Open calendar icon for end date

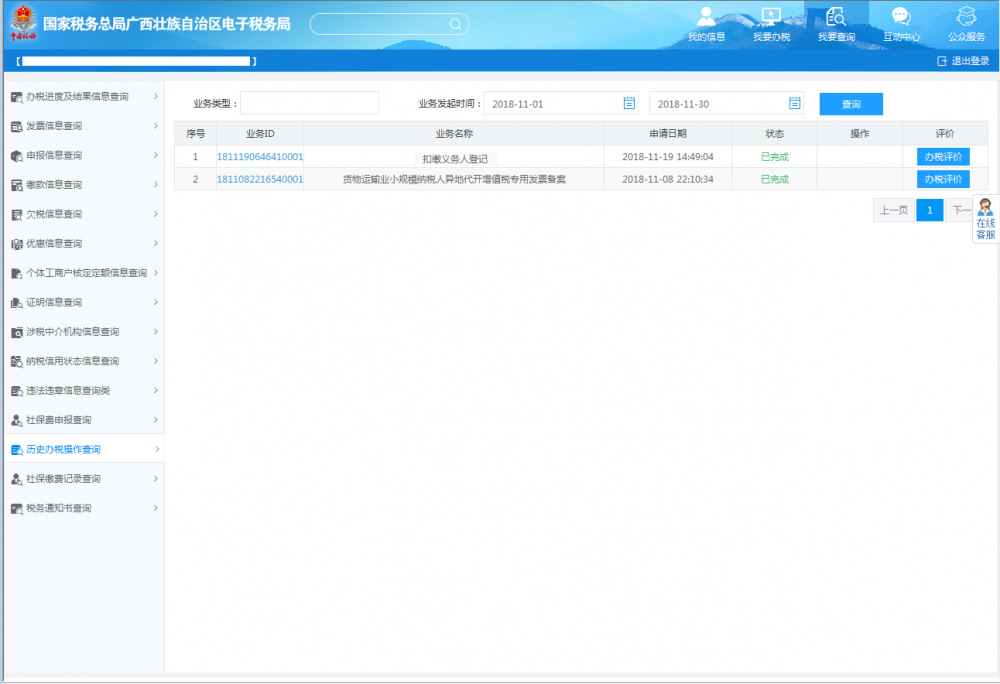[795, 103]
